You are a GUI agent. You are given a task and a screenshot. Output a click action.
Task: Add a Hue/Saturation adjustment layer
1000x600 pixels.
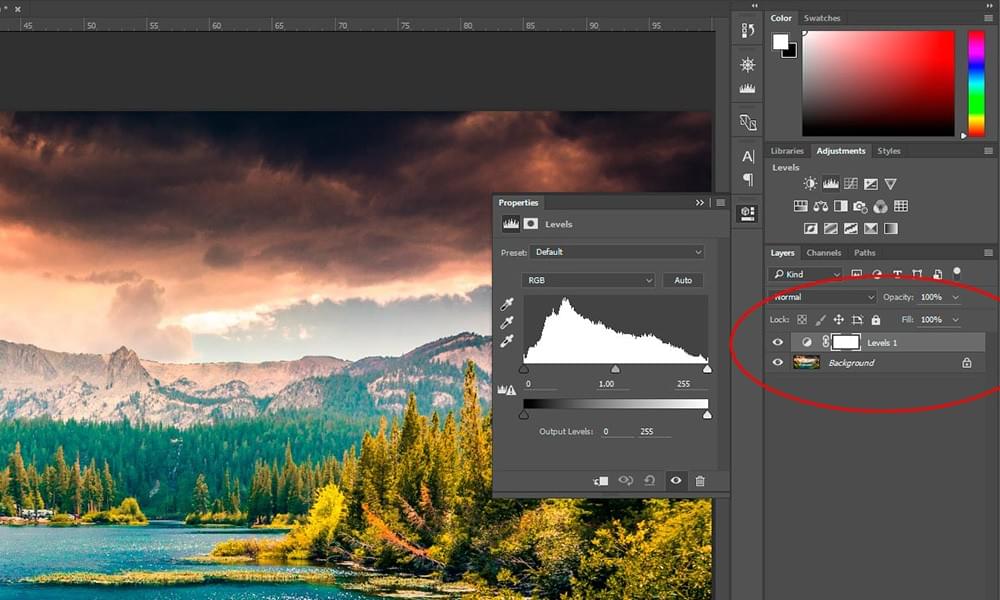coord(799,206)
